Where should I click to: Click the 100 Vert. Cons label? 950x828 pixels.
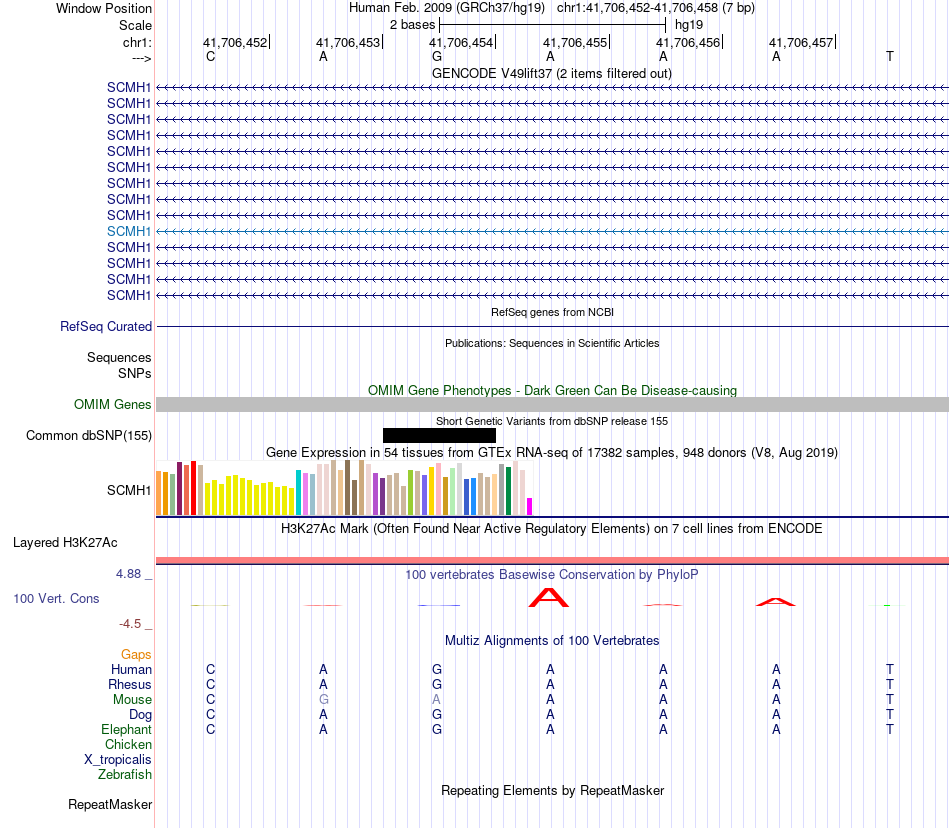click(56, 598)
